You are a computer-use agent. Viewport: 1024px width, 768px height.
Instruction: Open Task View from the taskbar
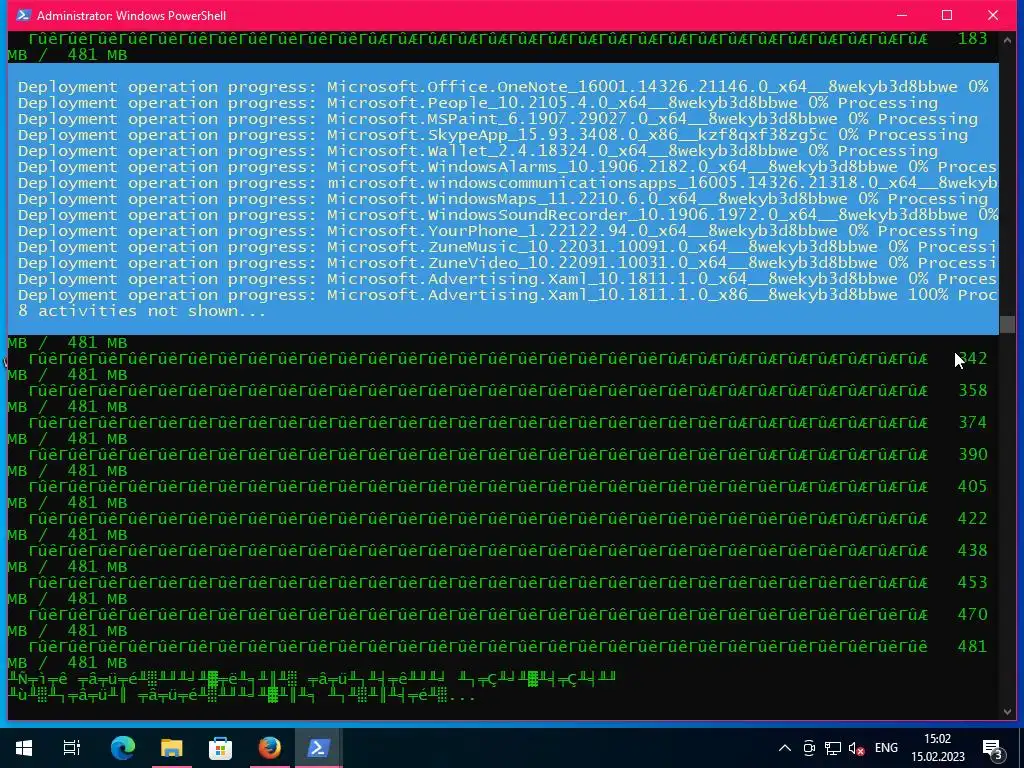(x=72, y=748)
